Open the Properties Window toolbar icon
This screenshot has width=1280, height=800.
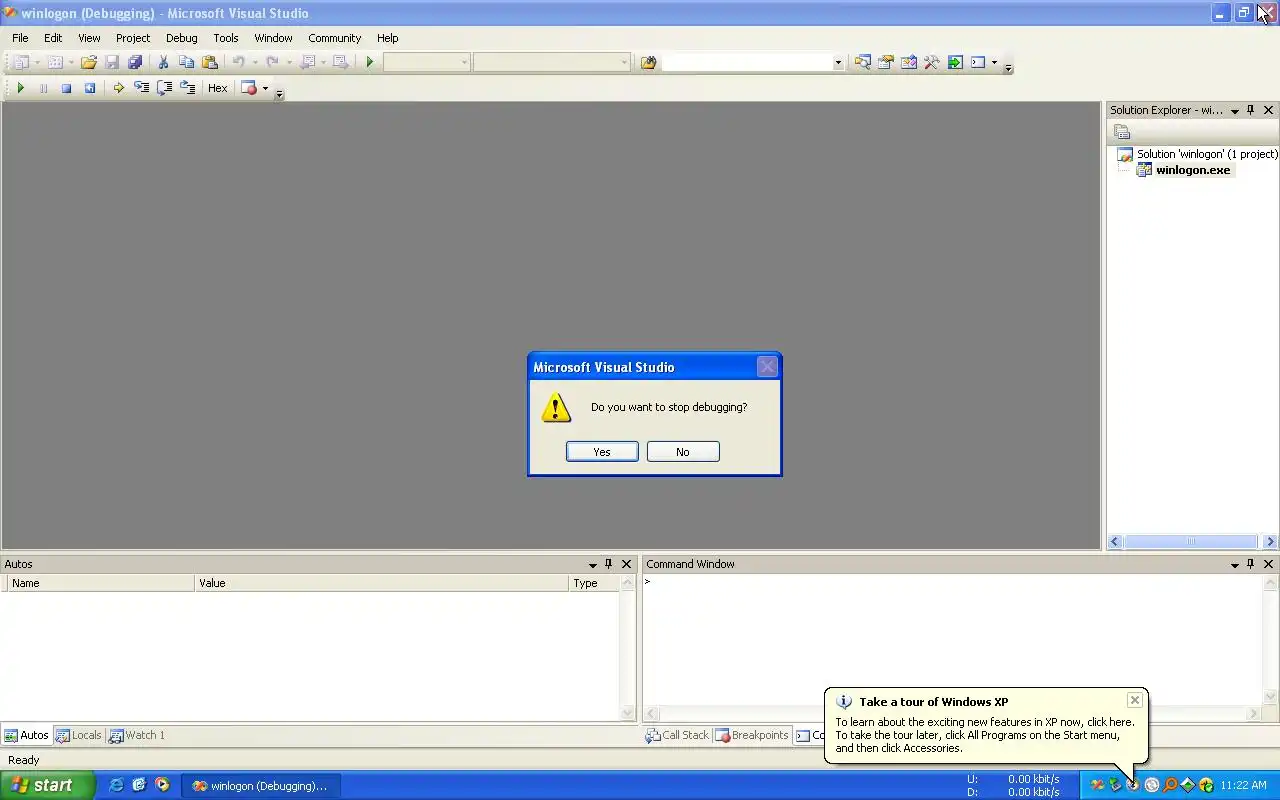click(885, 62)
